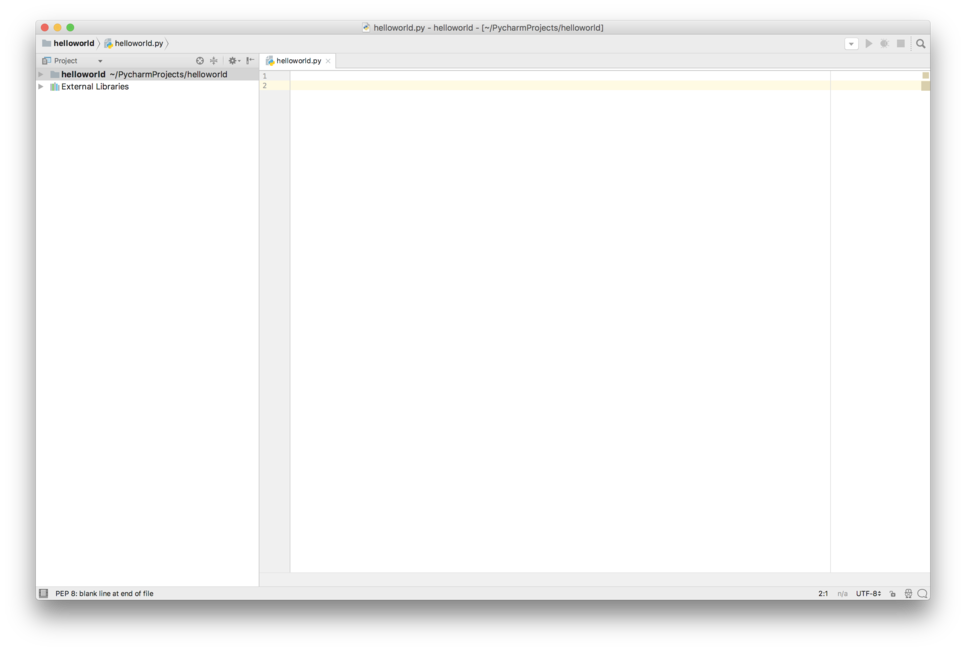Click the n/a line separator indicator

click(x=842, y=593)
